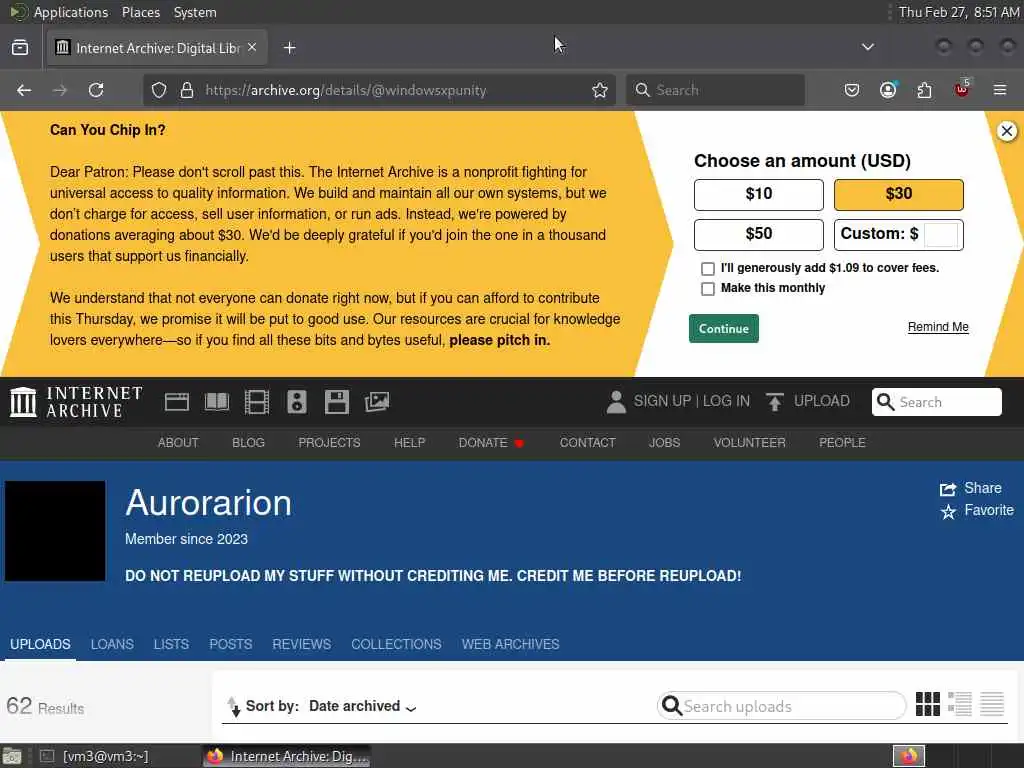Open the UPLOAD link
Viewport: 1024px width, 768px height.
808,401
